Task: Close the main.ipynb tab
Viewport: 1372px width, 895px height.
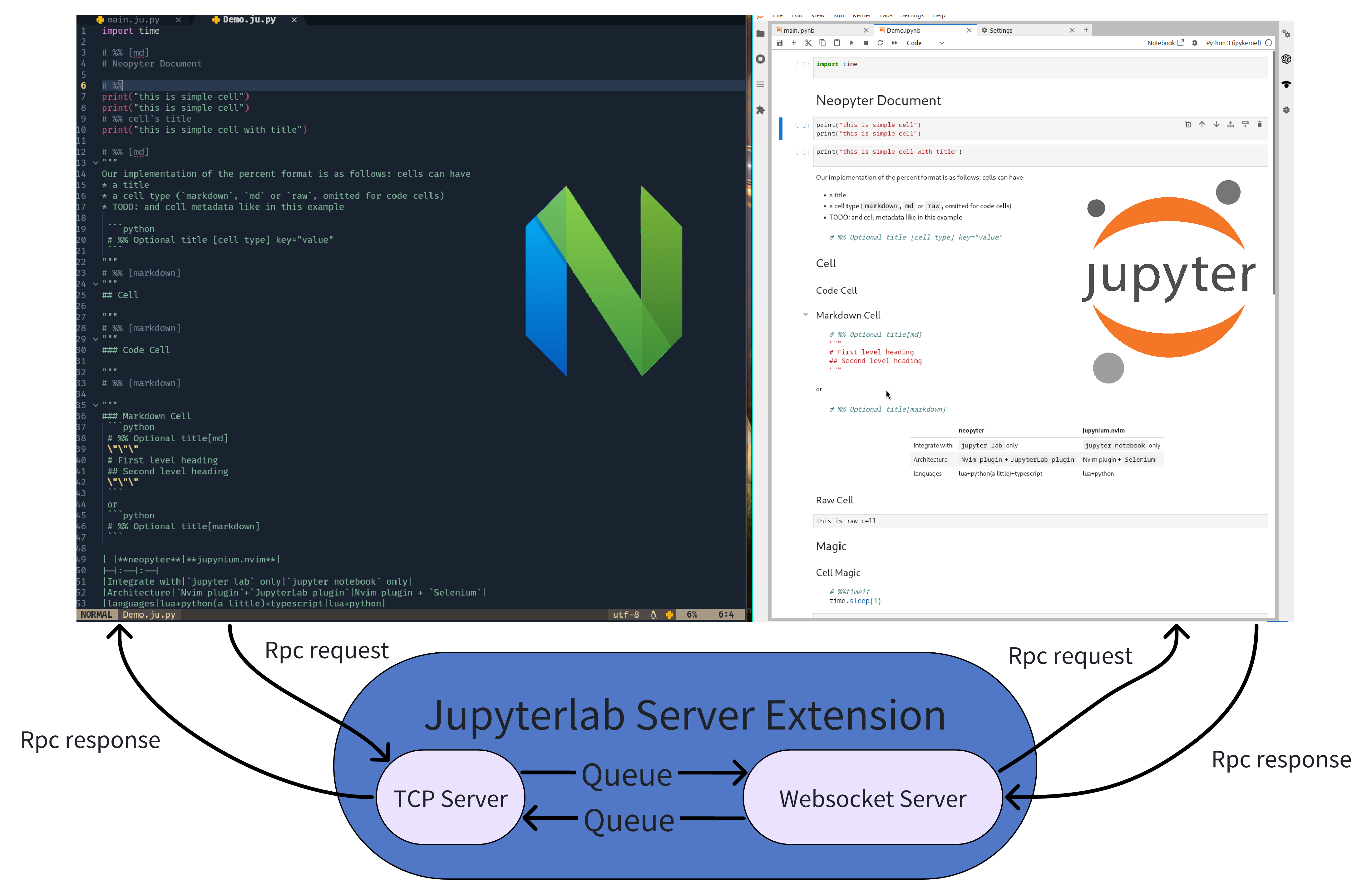Action: click(866, 31)
